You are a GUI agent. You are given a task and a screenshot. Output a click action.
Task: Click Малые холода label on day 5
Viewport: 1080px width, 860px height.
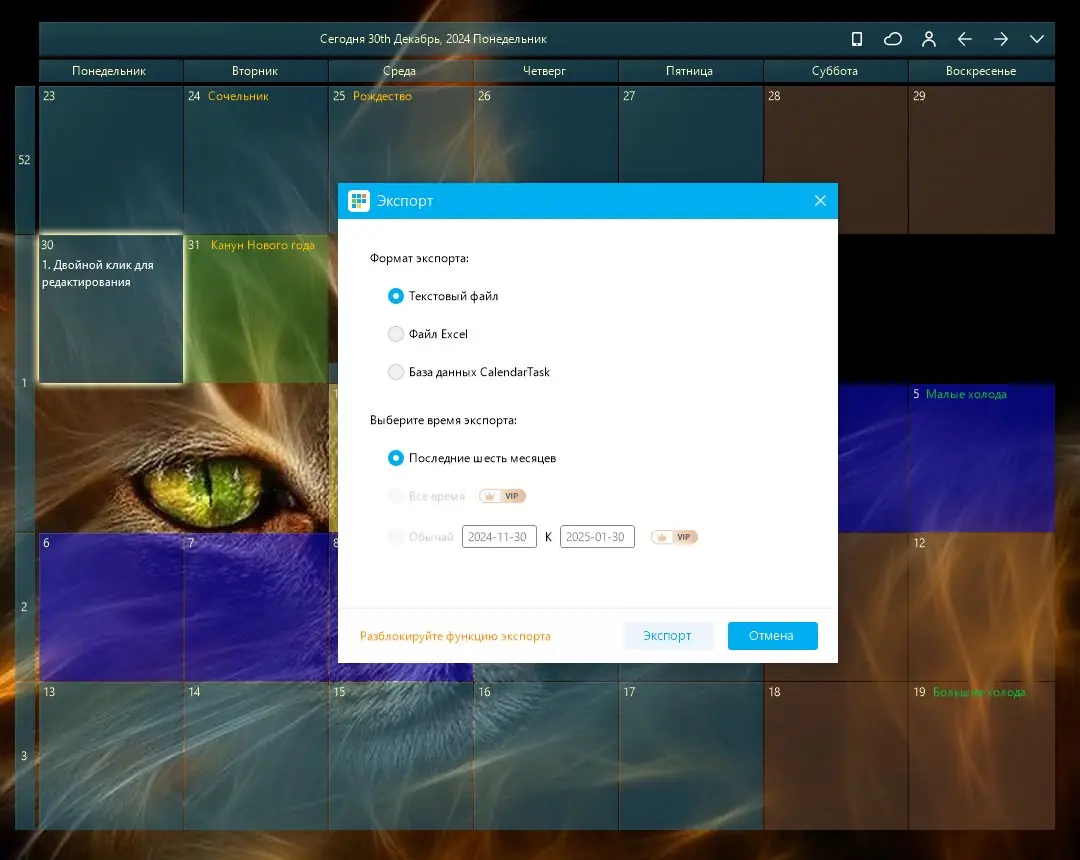click(x=966, y=395)
